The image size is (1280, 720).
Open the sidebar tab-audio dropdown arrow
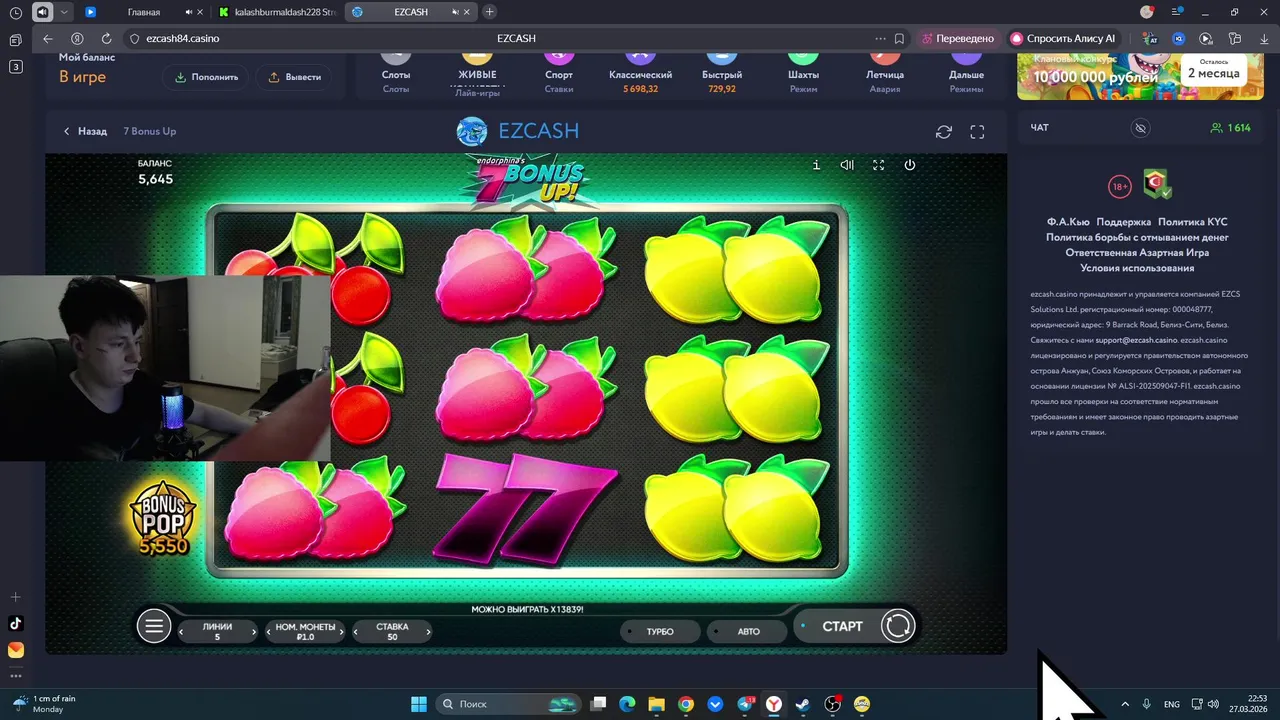click(65, 12)
